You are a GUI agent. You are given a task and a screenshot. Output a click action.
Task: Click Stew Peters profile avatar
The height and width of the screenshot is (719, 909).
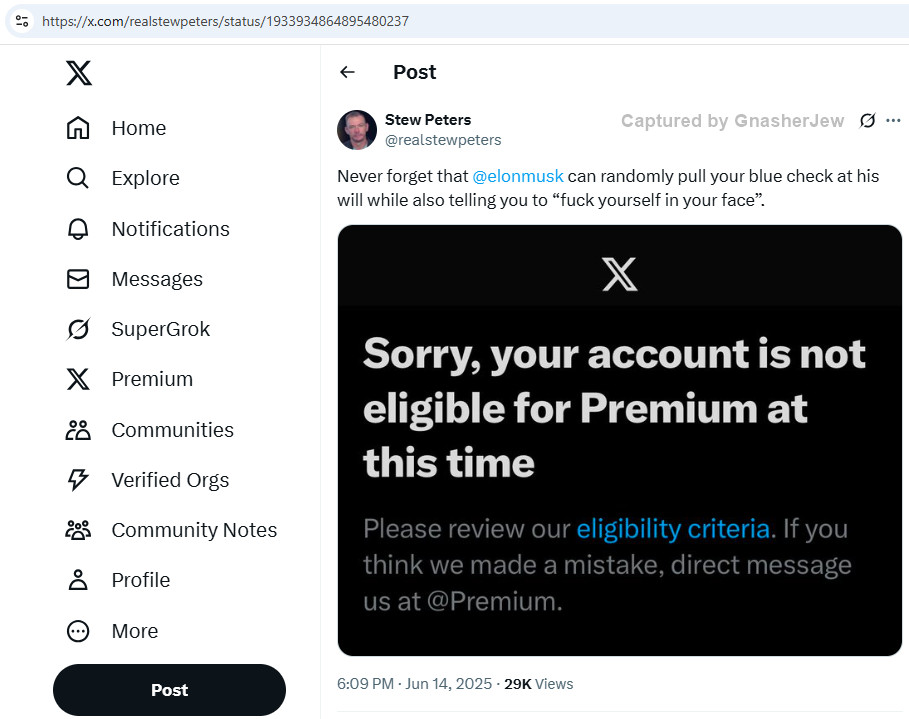pos(357,130)
